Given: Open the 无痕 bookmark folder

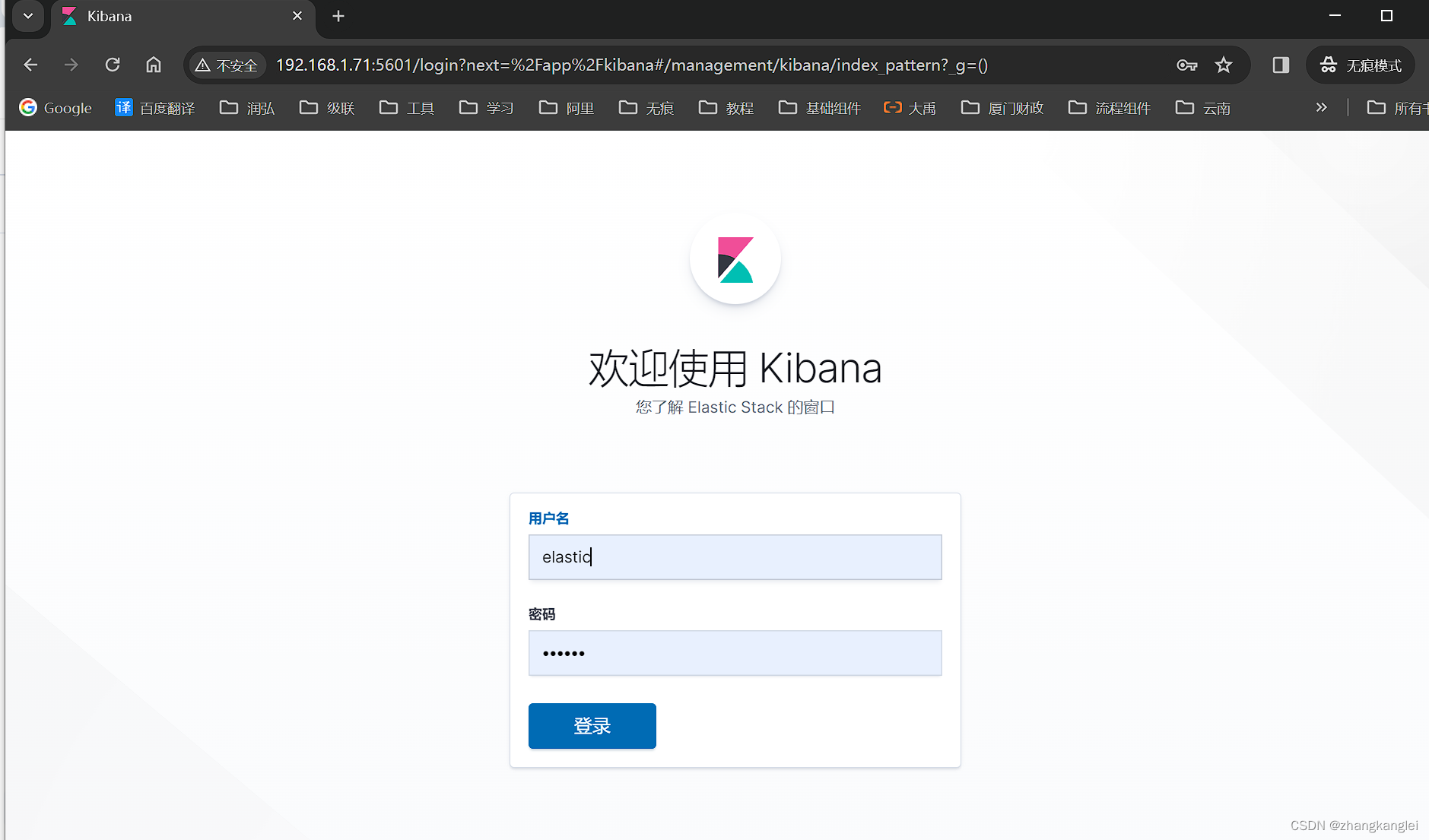Looking at the screenshot, I should pos(646,108).
